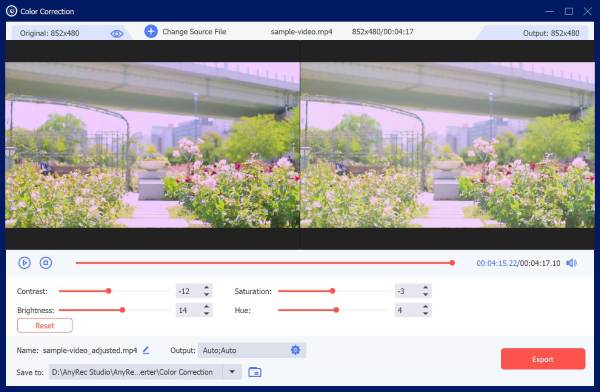Image resolution: width=600 pixels, height=392 pixels.
Task: Click the Output: 852x480 label
Action: point(551,33)
